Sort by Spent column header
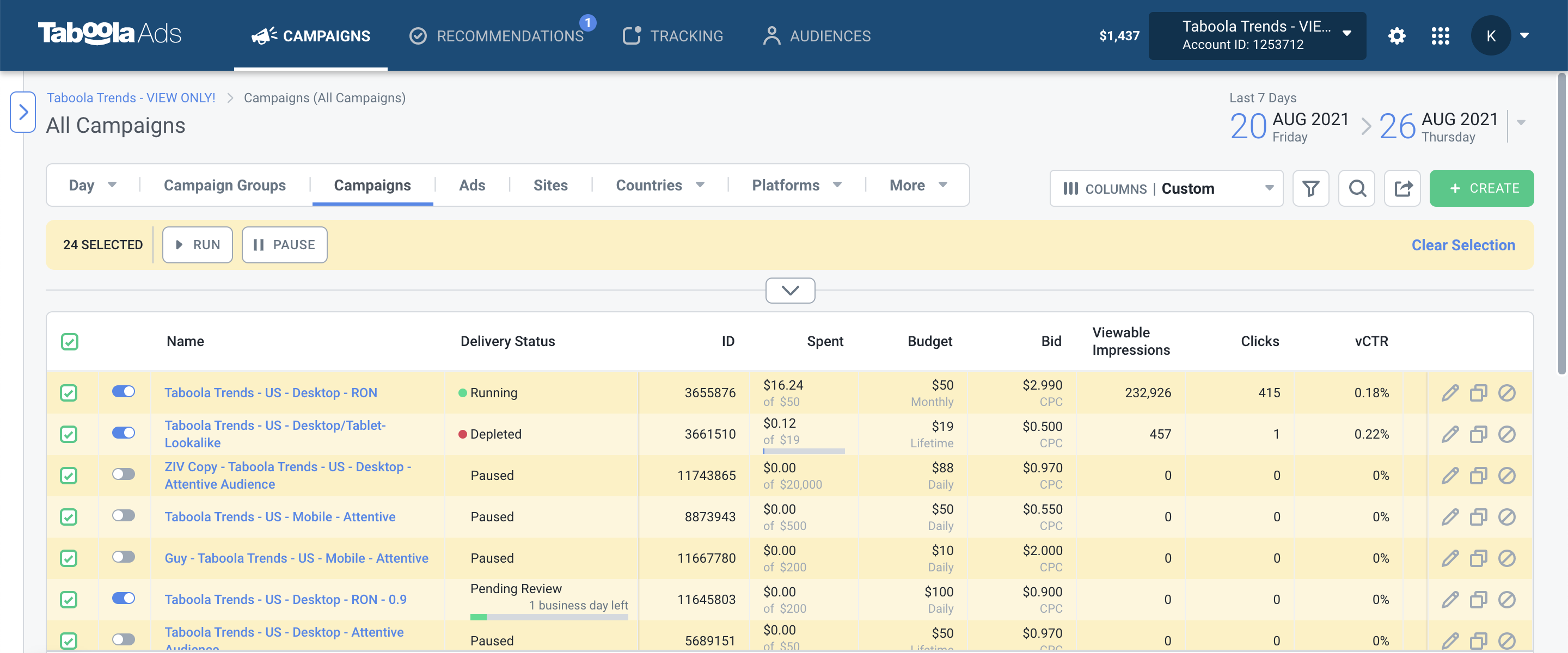Image resolution: width=1568 pixels, height=653 pixels. coord(825,341)
